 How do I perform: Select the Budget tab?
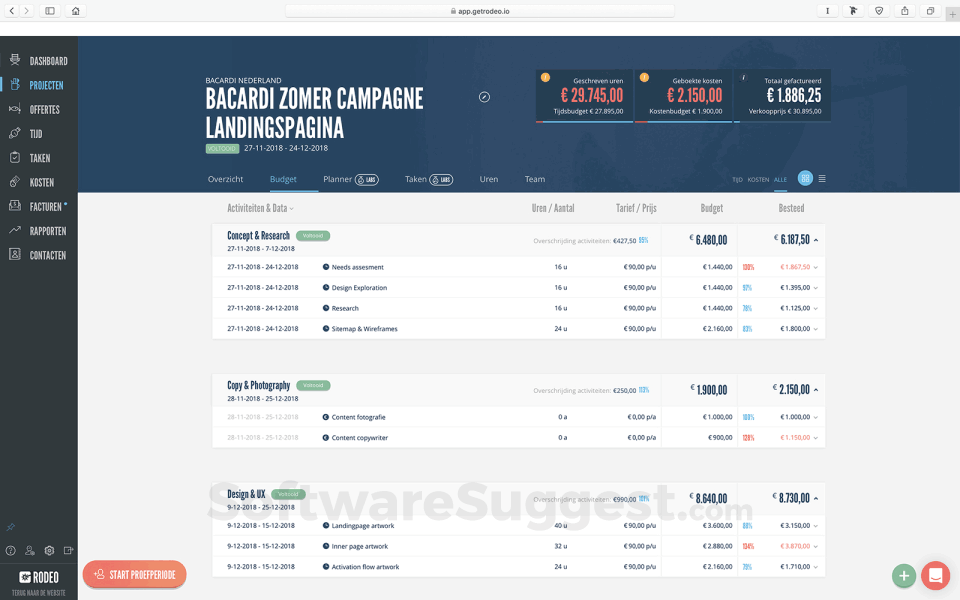pos(283,179)
